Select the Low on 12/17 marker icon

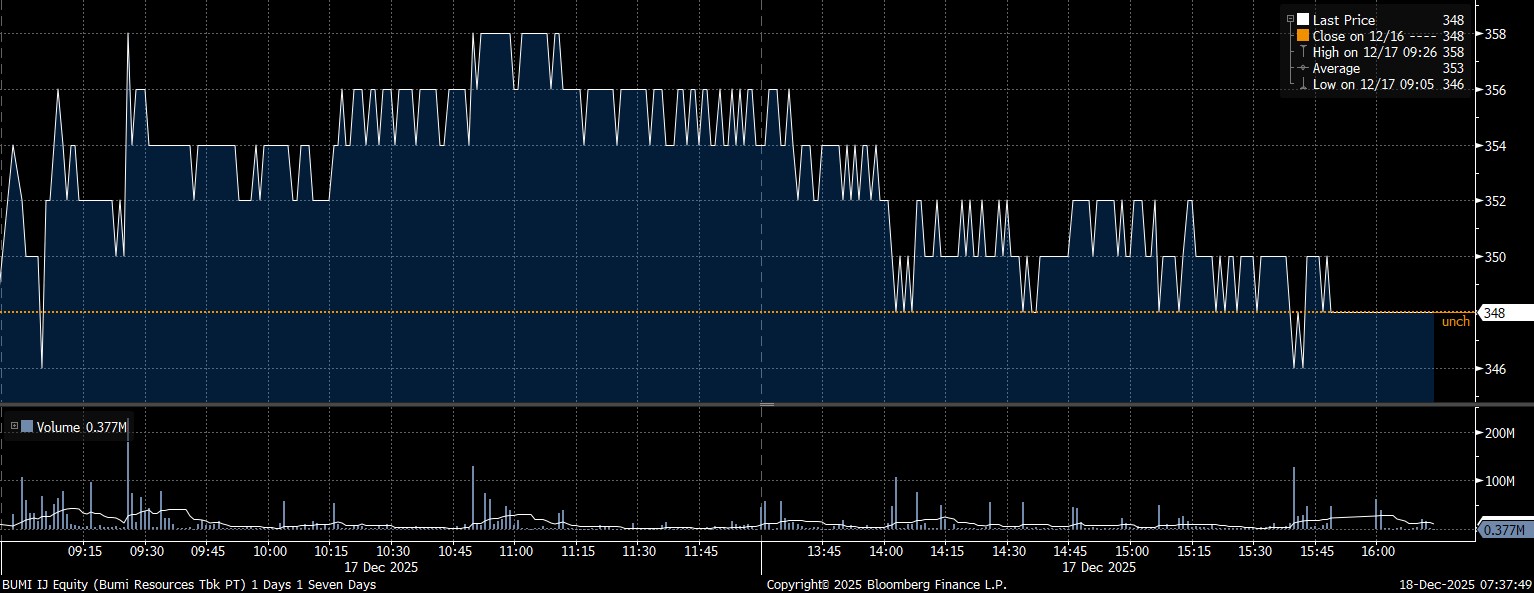click(x=1303, y=85)
